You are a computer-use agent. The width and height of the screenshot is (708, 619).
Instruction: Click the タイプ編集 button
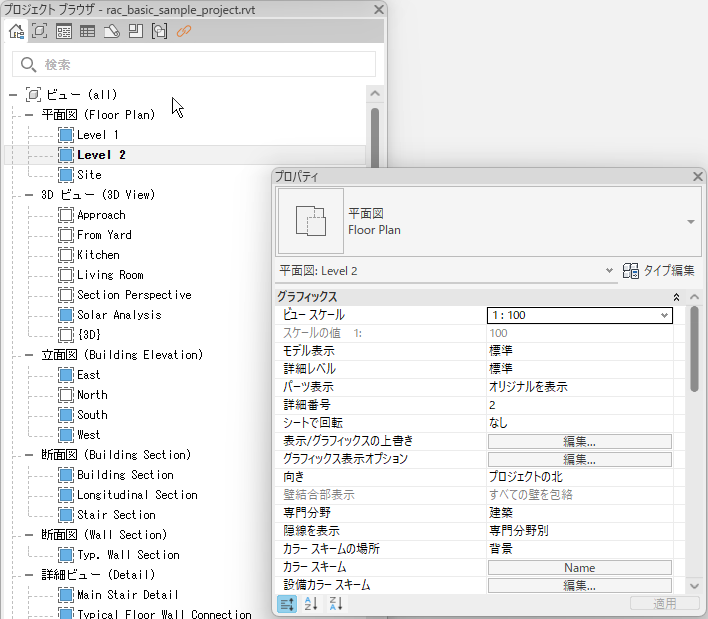point(658,270)
